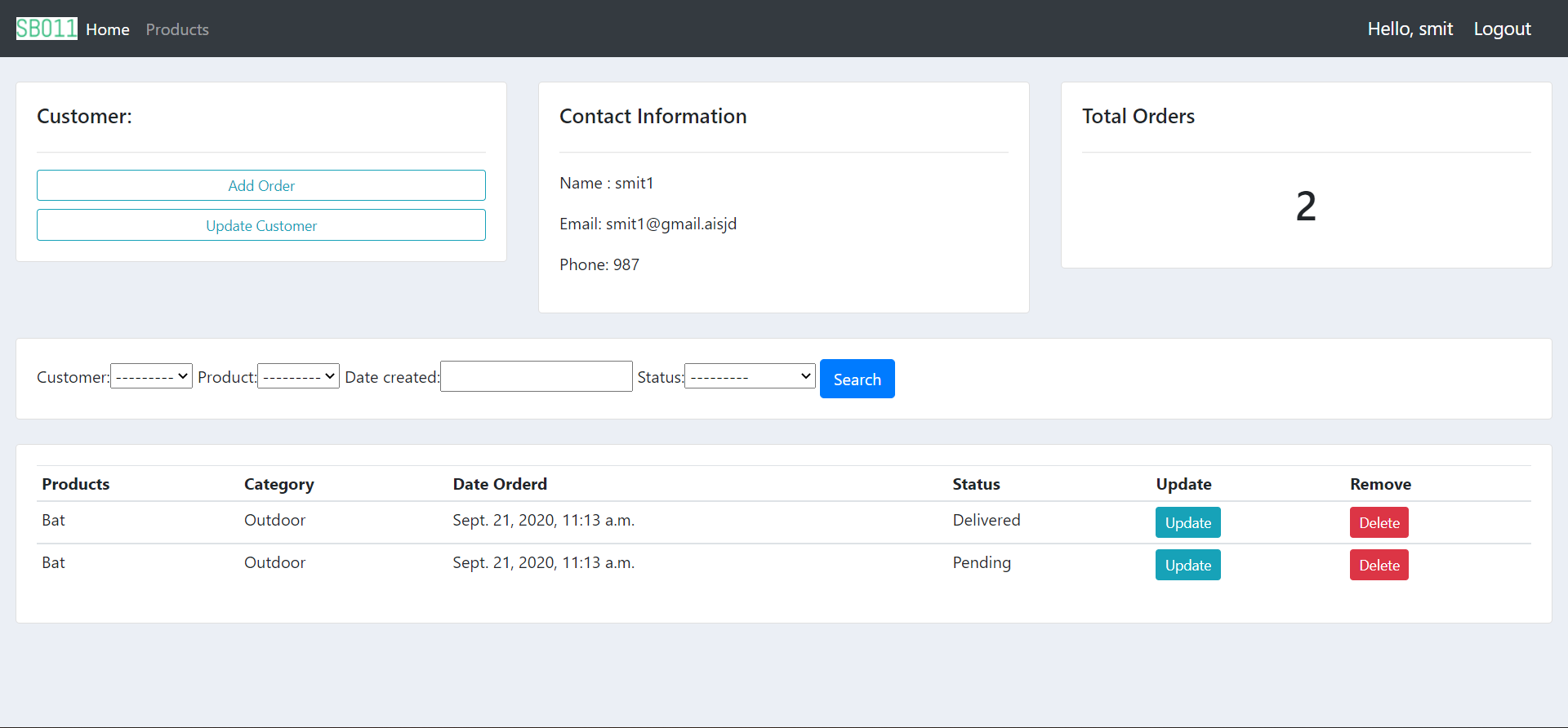Click the Name : smit1 text
The image size is (1568, 728).
pos(607,183)
